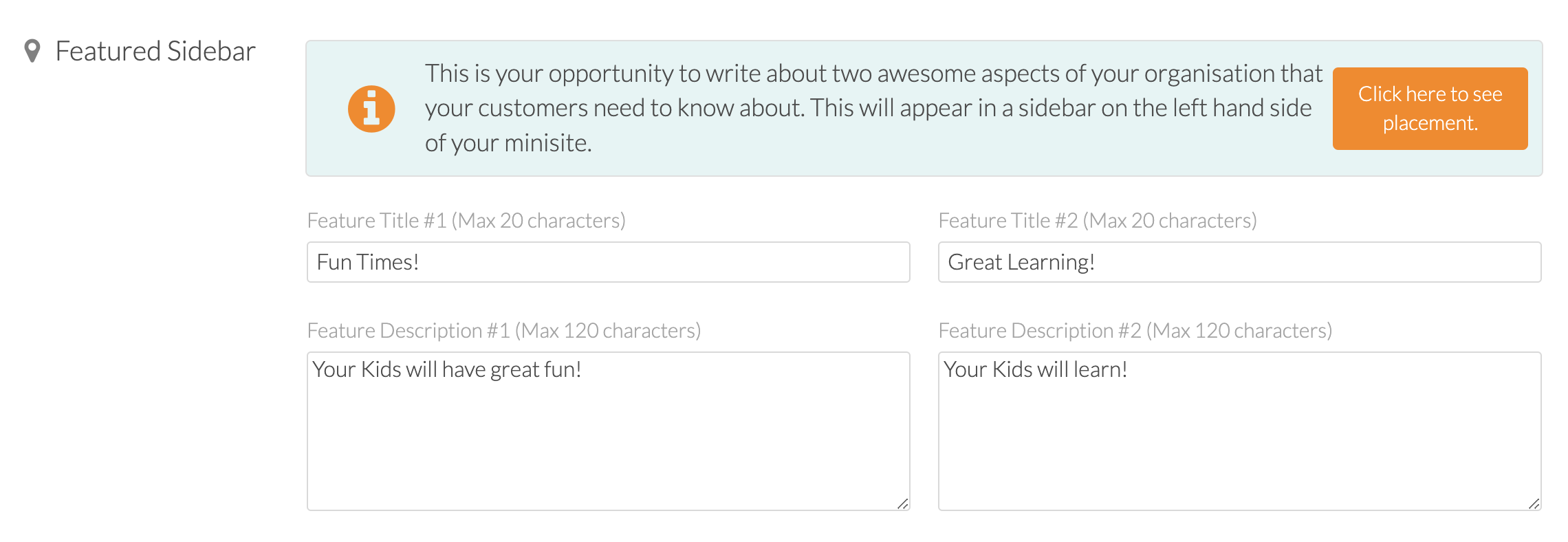
Task: Focus the Feature Title #1 input field
Action: (x=609, y=262)
